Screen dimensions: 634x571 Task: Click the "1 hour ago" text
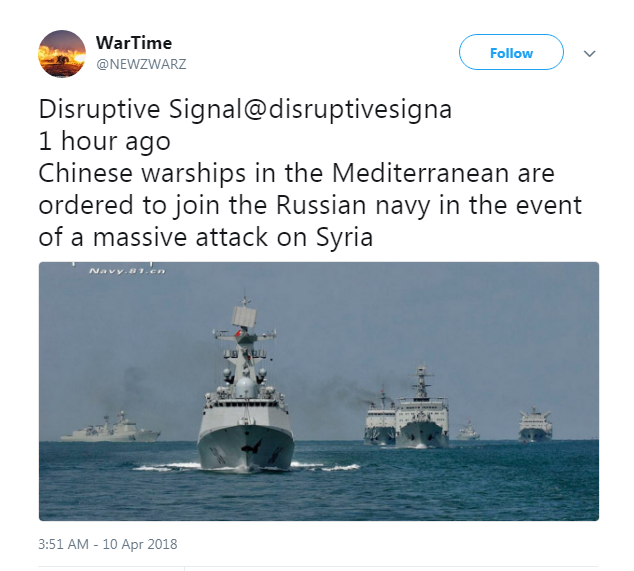point(105,141)
